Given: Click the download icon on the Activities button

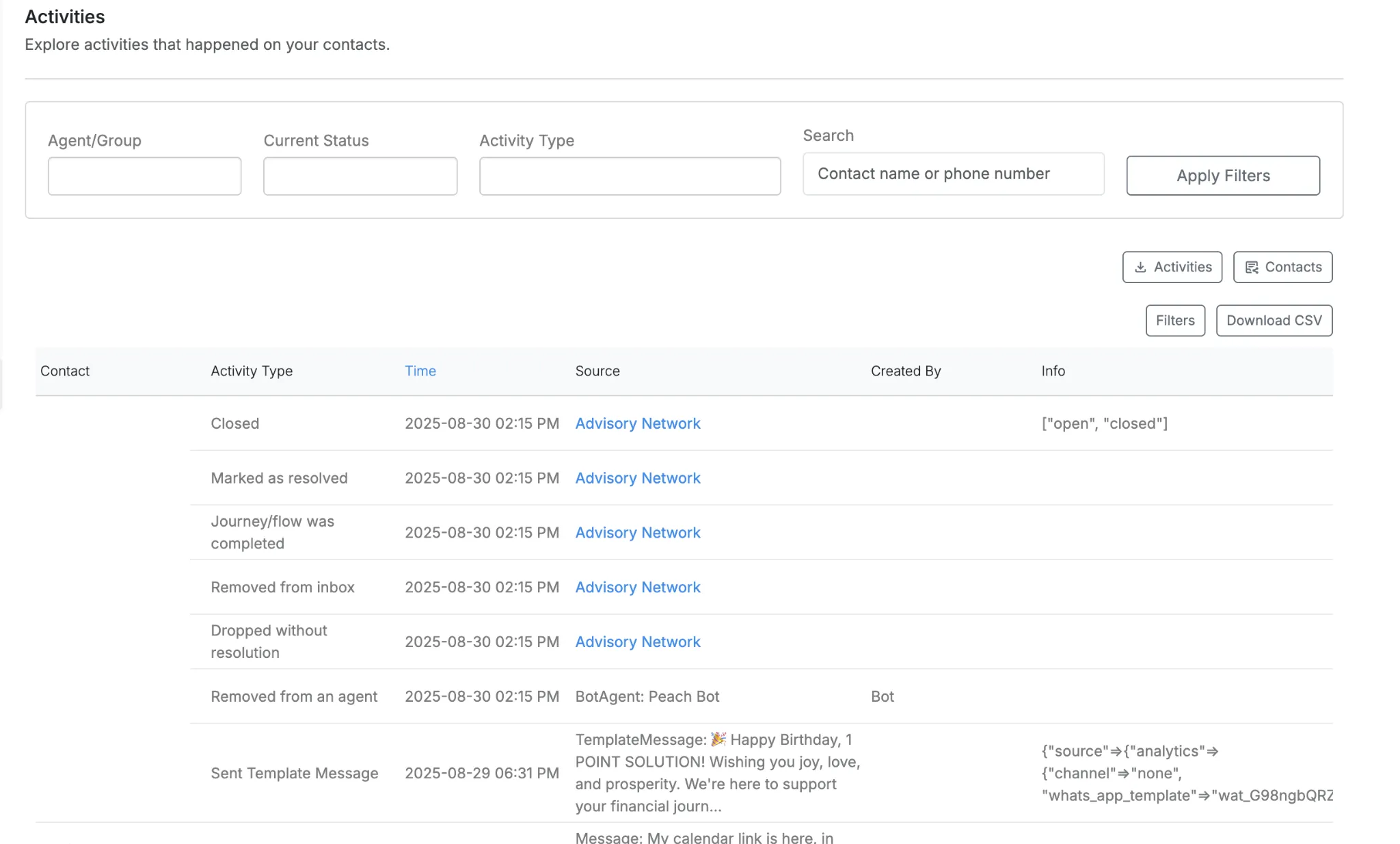Looking at the screenshot, I should click(1140, 267).
